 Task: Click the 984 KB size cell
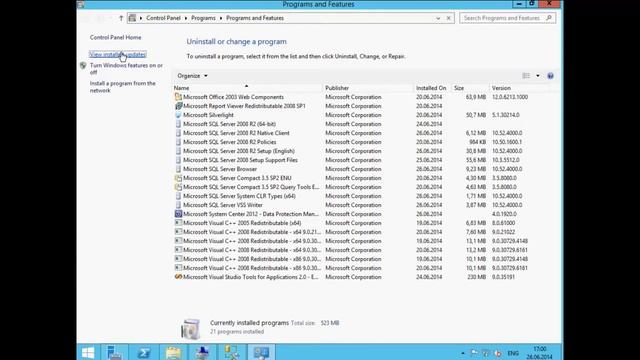coord(478,142)
